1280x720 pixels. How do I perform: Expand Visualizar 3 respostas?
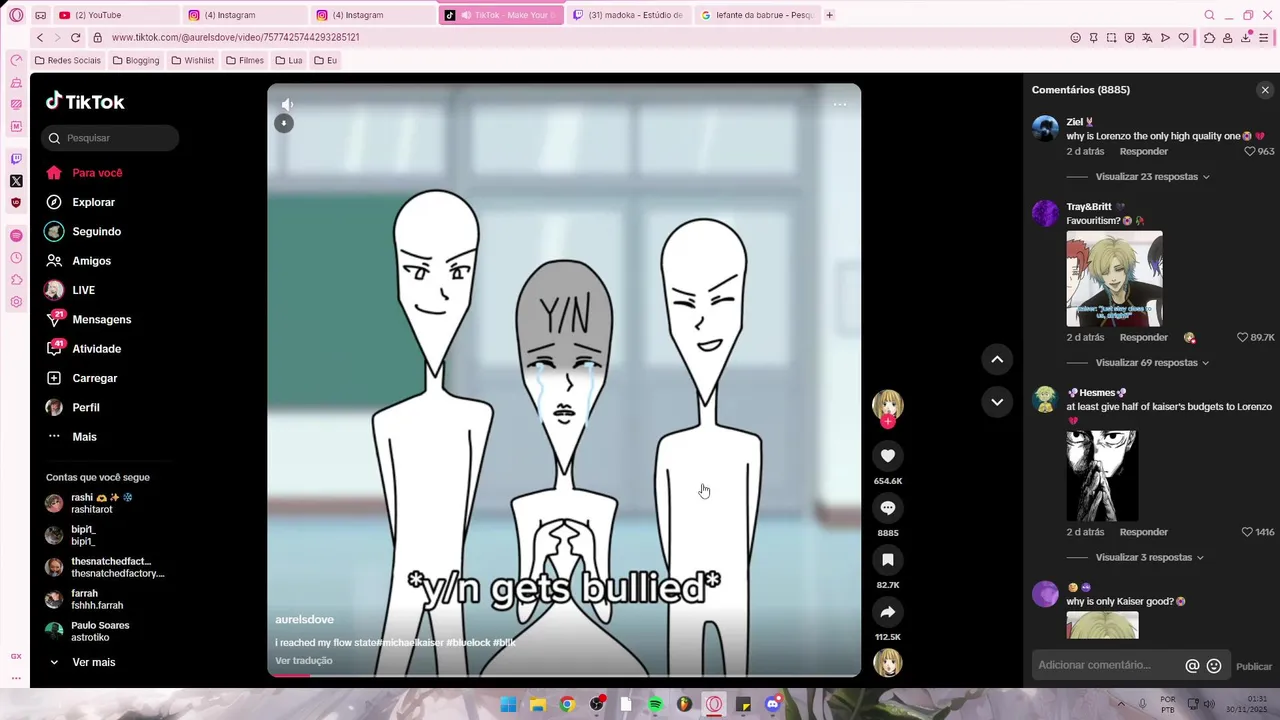(x=1149, y=557)
